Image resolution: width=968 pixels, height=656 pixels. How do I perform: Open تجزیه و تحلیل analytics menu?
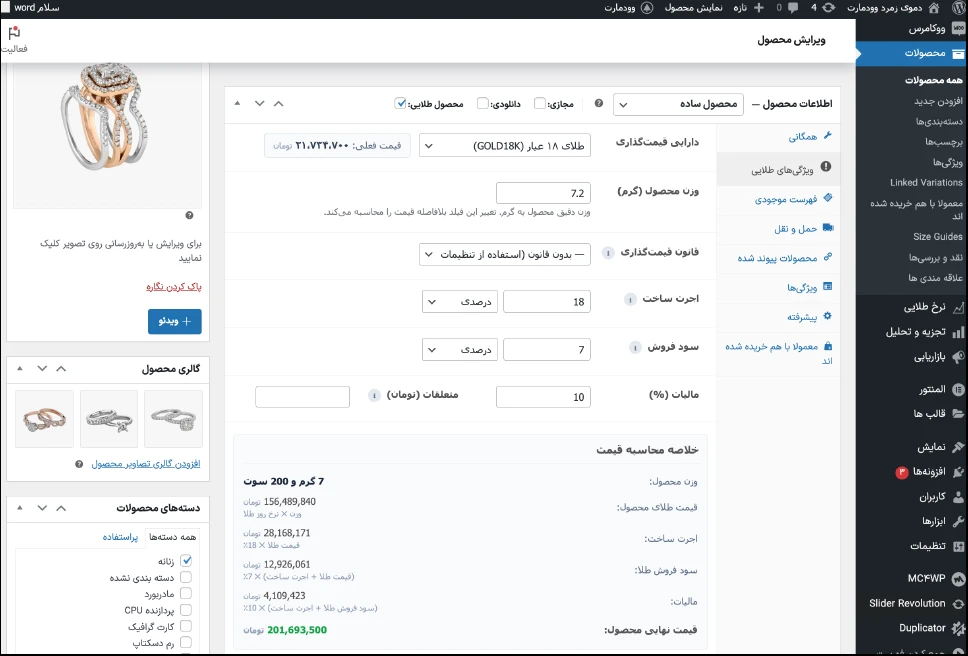click(x=925, y=332)
